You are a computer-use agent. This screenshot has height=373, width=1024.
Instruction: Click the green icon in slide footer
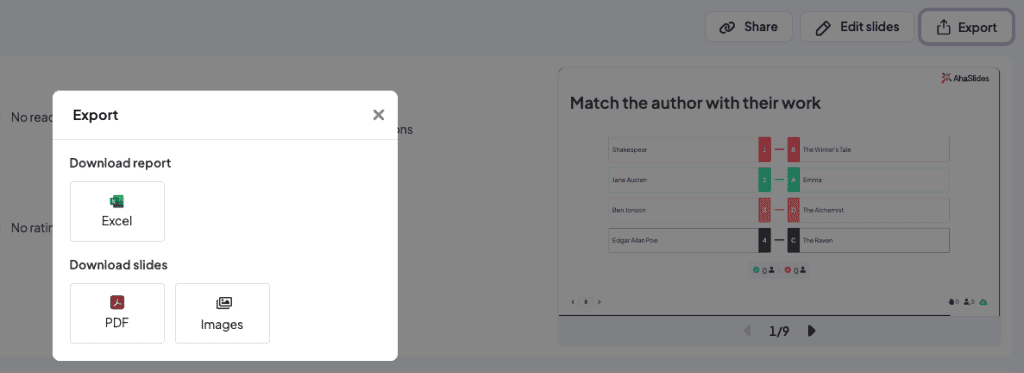pos(984,302)
